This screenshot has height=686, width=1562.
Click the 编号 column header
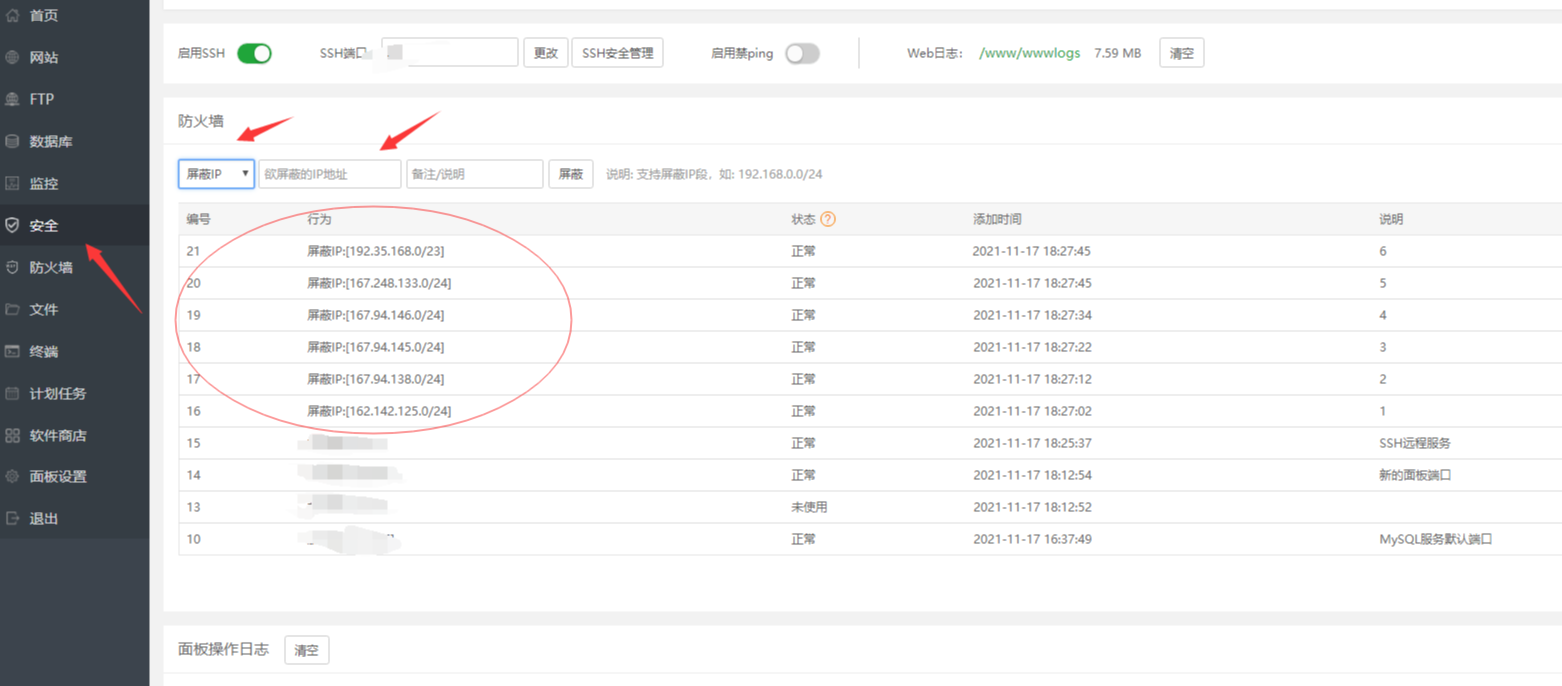pos(198,219)
